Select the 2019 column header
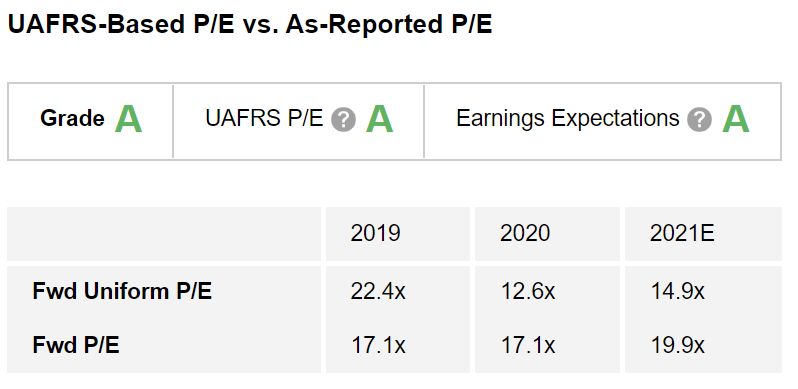The width and height of the screenshot is (798, 389). click(x=376, y=233)
